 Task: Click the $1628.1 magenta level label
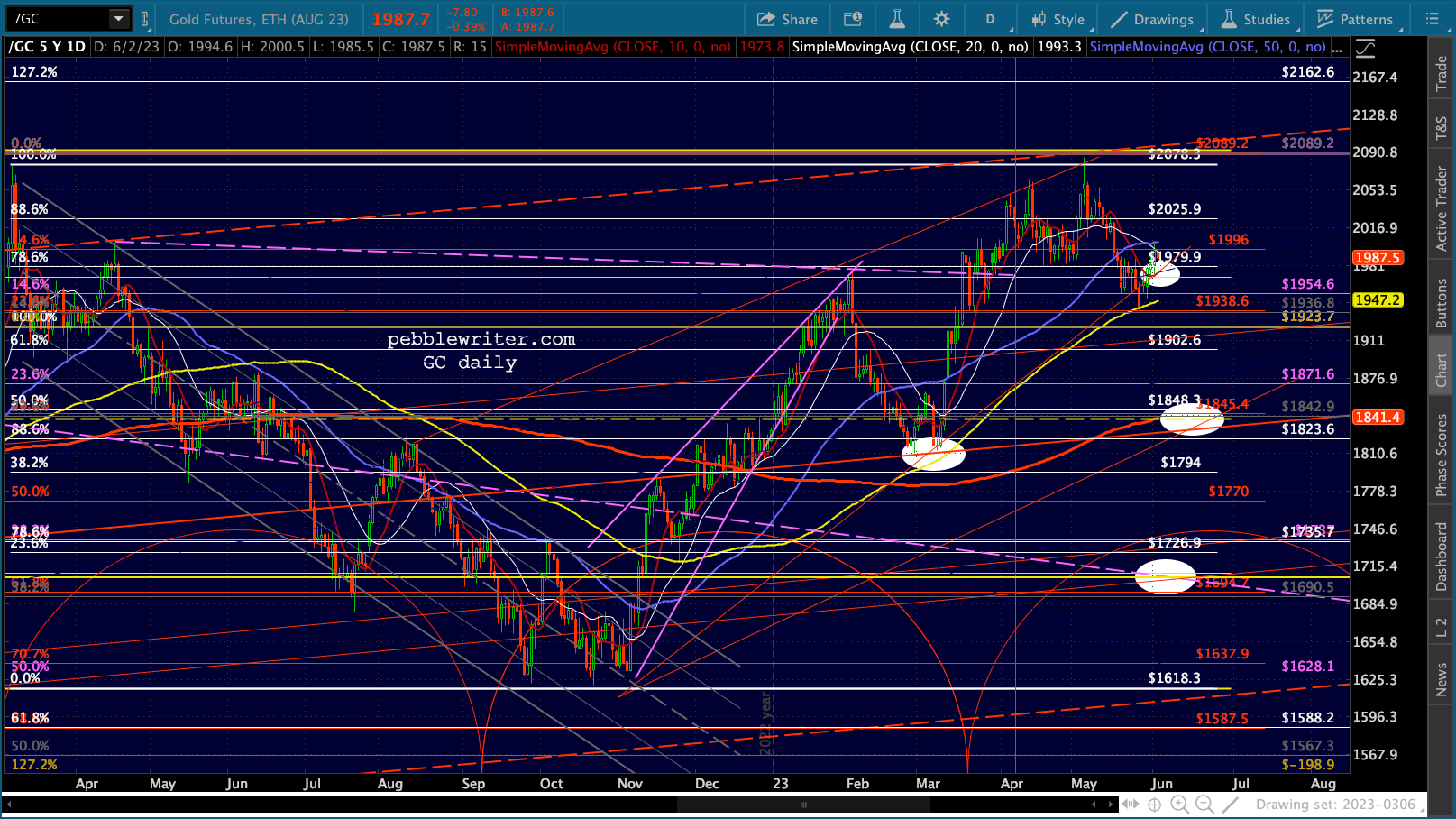(x=1308, y=667)
